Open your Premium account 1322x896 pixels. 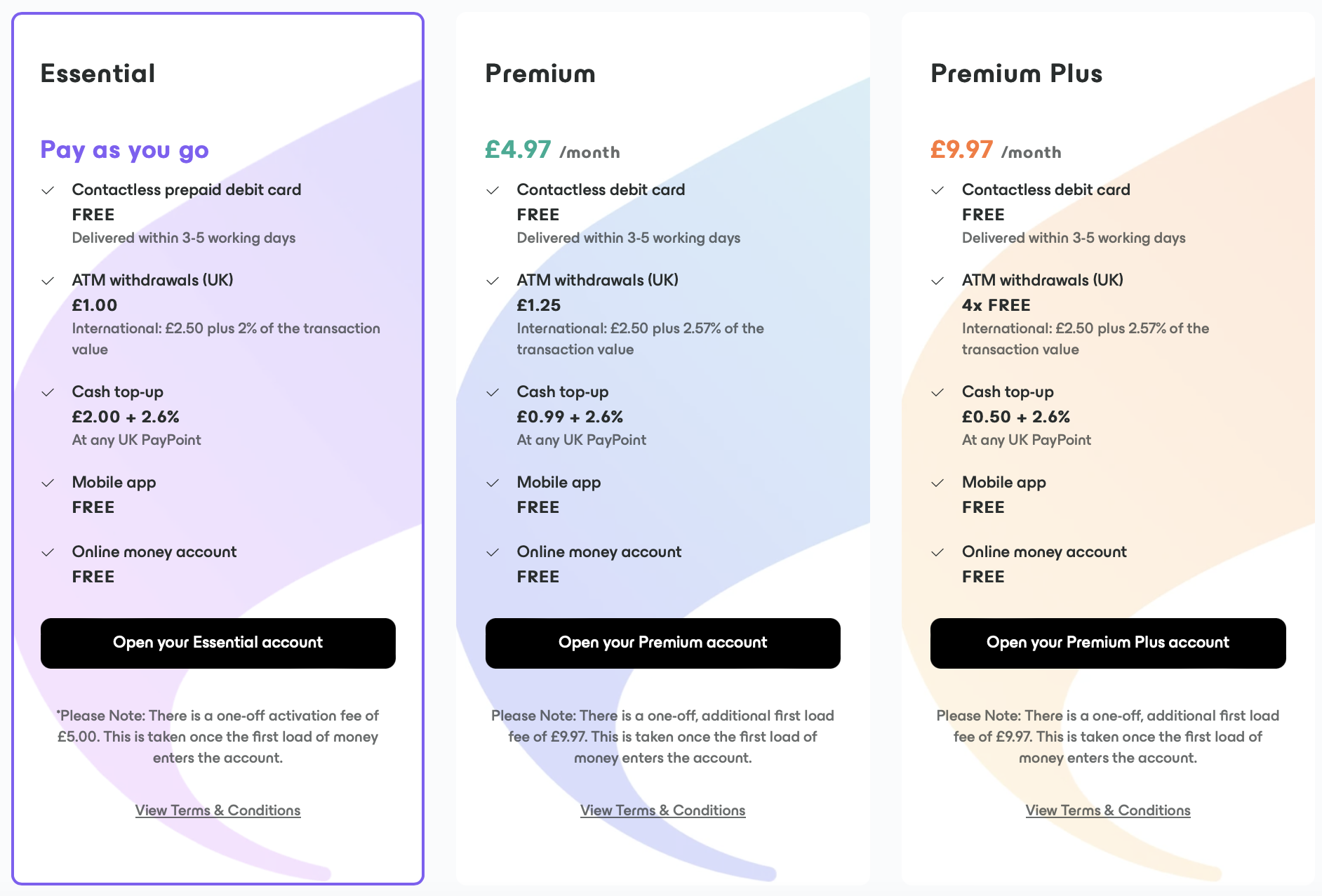click(x=663, y=643)
